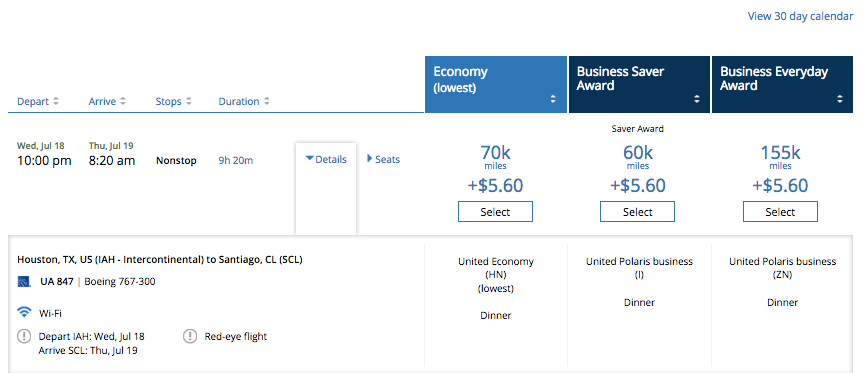Switch to the Business Everyday Award column header

(782, 84)
